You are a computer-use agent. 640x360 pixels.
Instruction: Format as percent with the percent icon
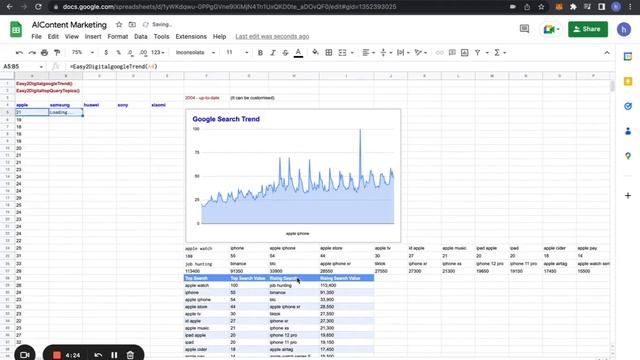pos(118,53)
